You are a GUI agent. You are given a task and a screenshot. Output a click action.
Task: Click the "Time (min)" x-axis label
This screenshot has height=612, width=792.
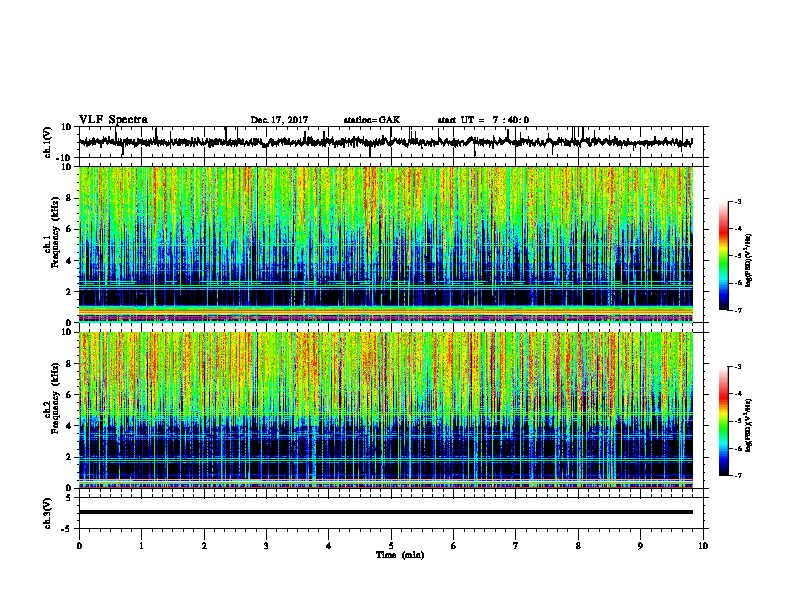click(400, 555)
